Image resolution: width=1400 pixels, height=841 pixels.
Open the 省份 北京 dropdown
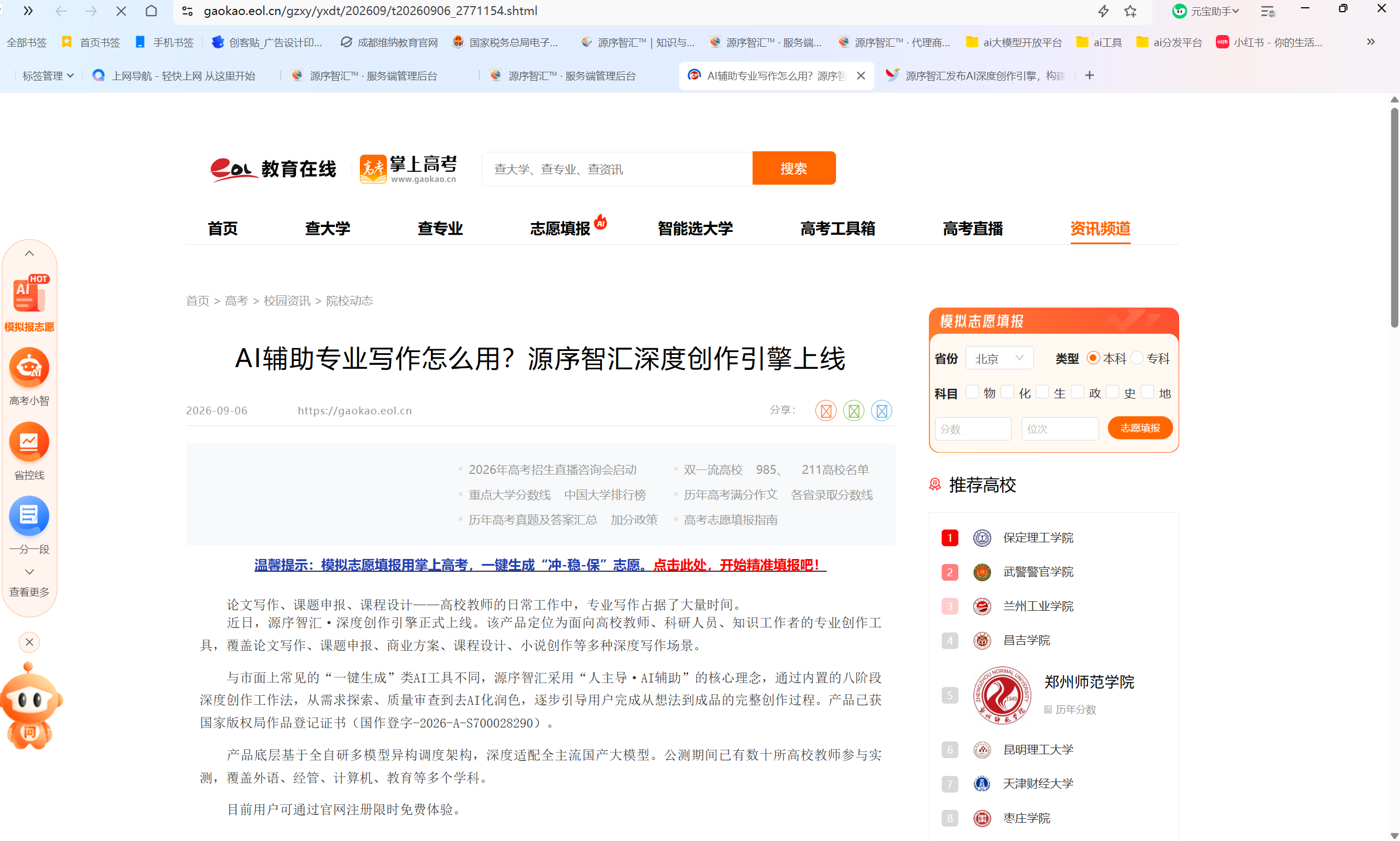pyautogui.click(x=1000, y=358)
